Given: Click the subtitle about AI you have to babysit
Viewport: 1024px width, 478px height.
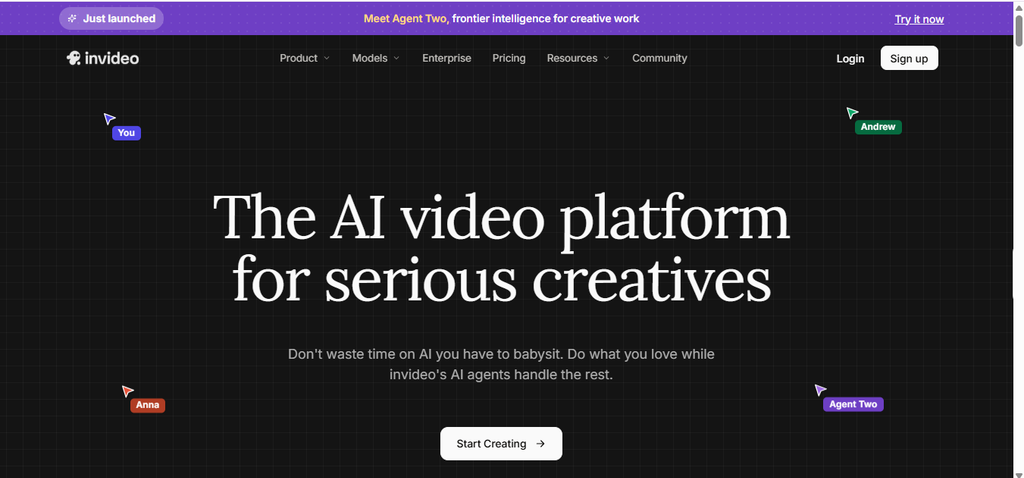Looking at the screenshot, I should 501,365.
